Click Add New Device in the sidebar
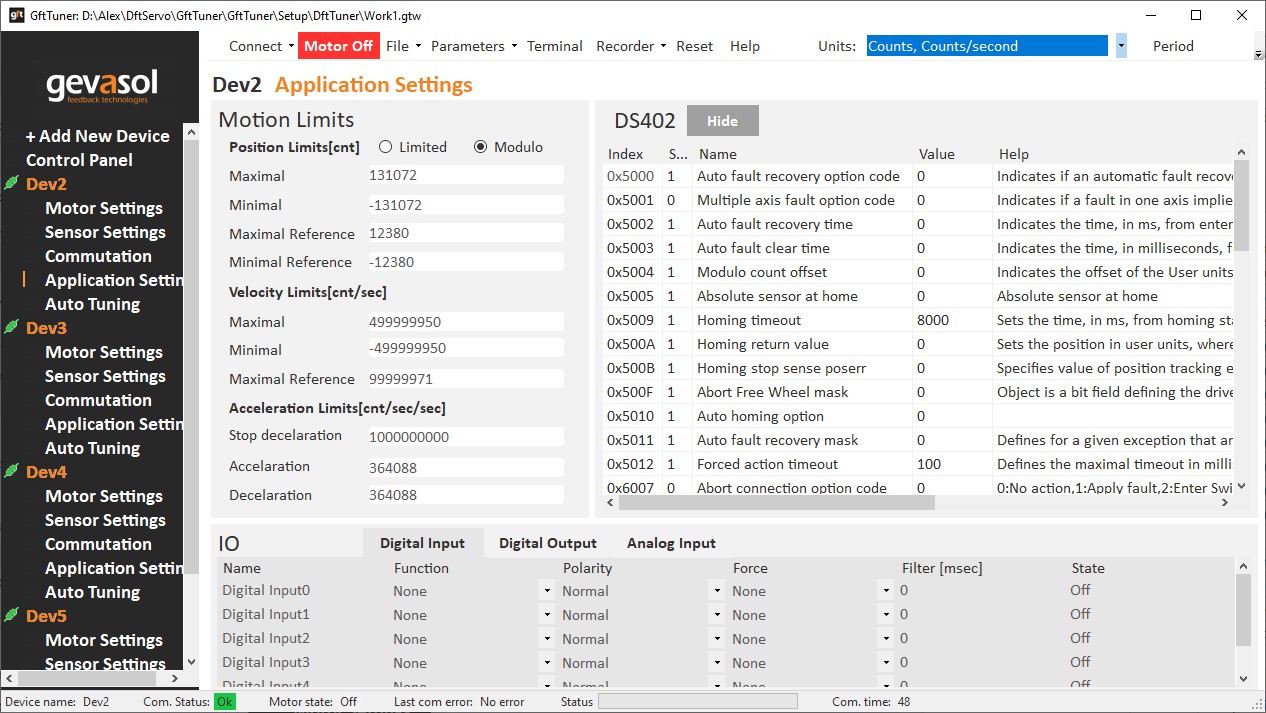Screen dimensions: 1266x713 98,136
